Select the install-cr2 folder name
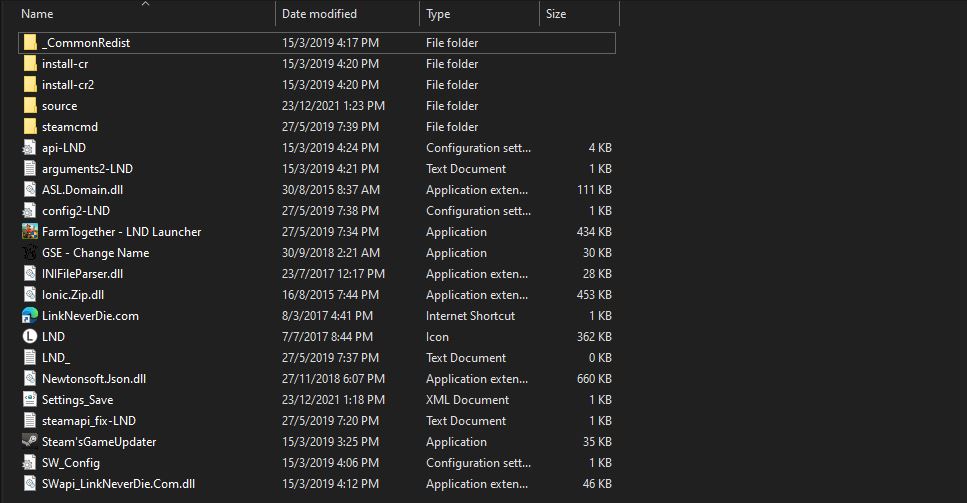This screenshot has height=503, width=967. 68,85
